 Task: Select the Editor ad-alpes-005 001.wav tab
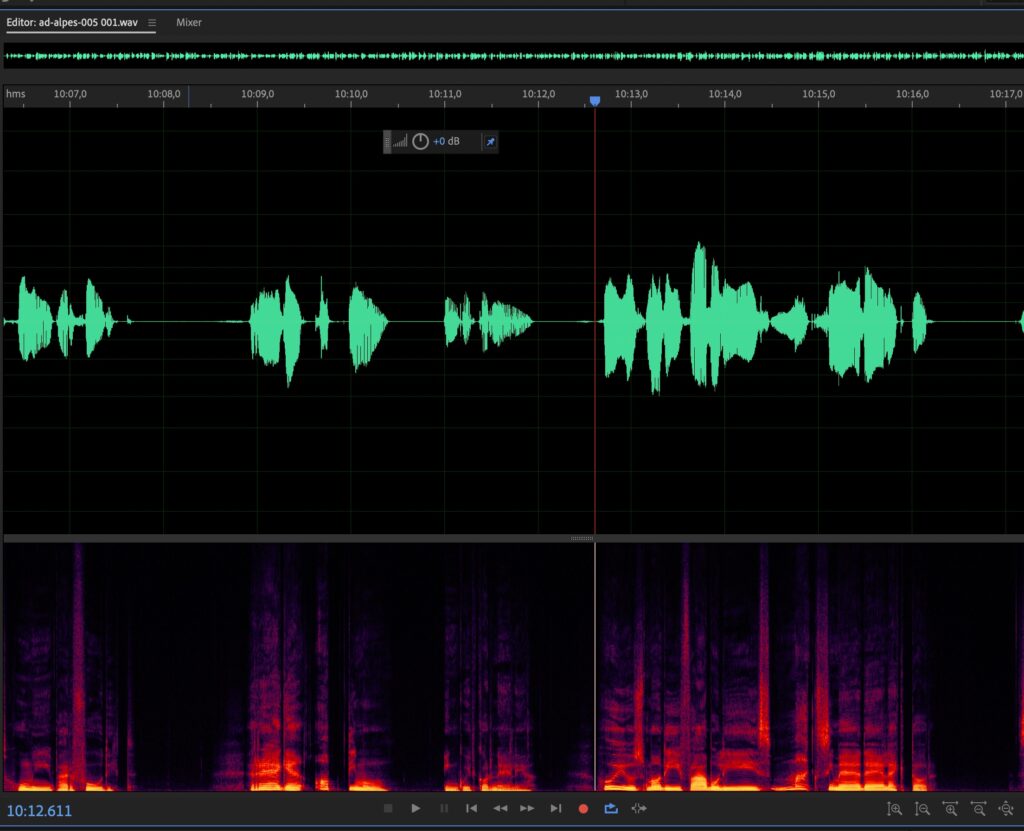pyautogui.click(x=73, y=22)
